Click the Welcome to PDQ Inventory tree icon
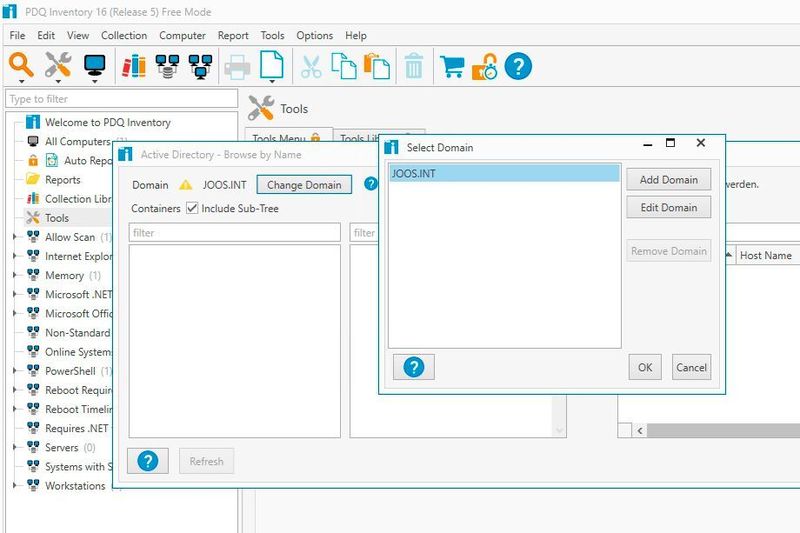 [x=33, y=122]
